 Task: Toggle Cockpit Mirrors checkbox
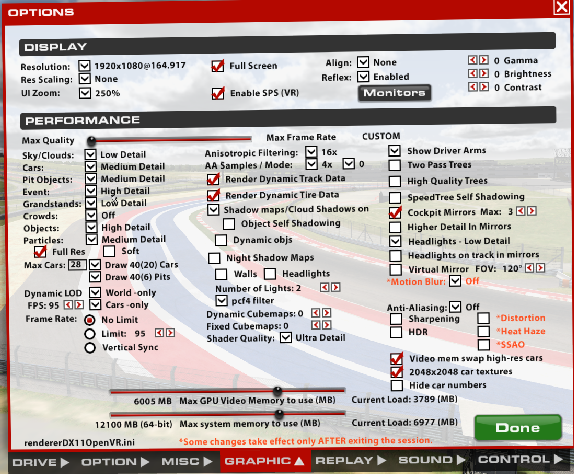pyautogui.click(x=395, y=213)
